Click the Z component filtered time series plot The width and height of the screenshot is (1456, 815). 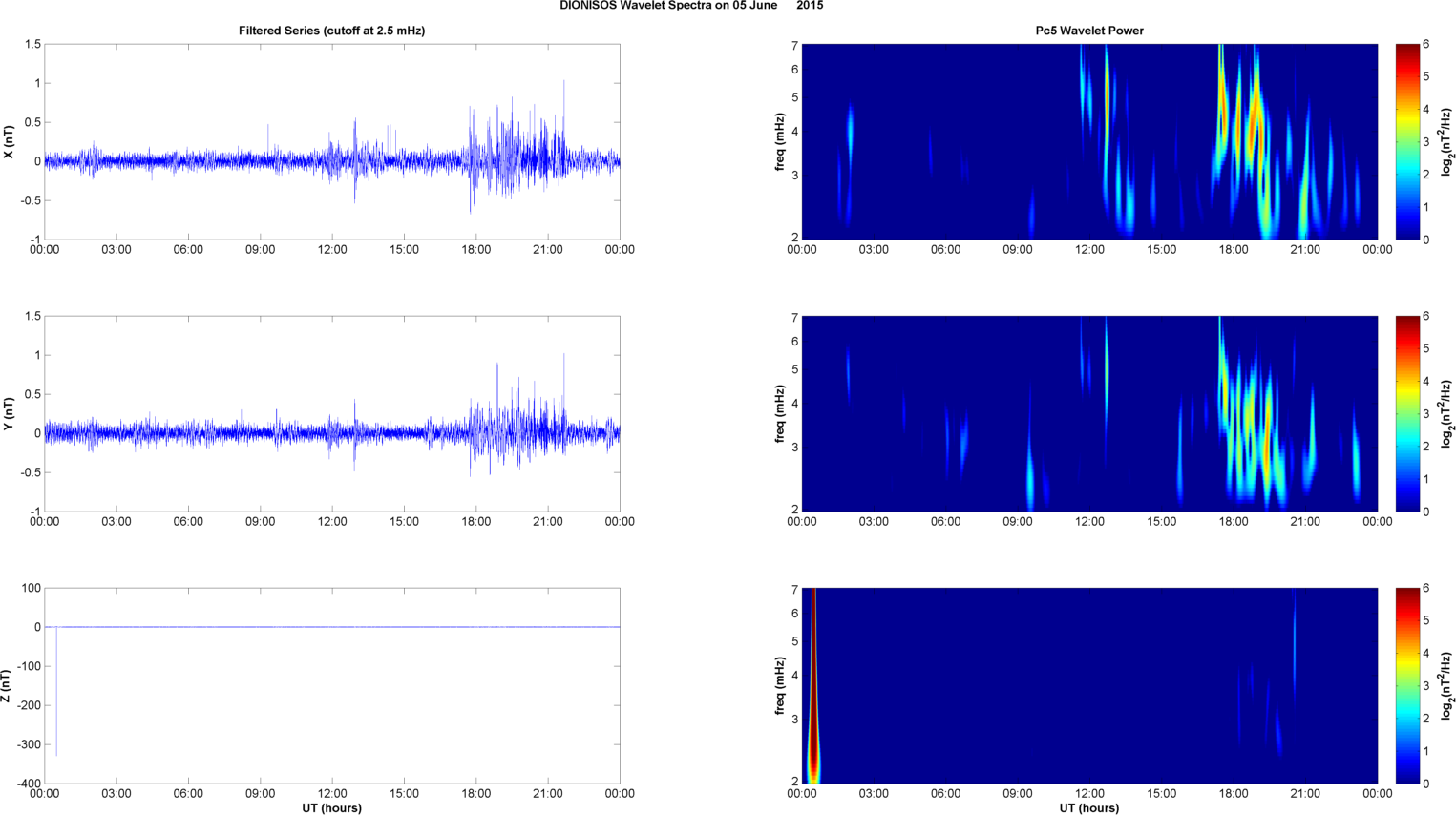tap(332, 686)
